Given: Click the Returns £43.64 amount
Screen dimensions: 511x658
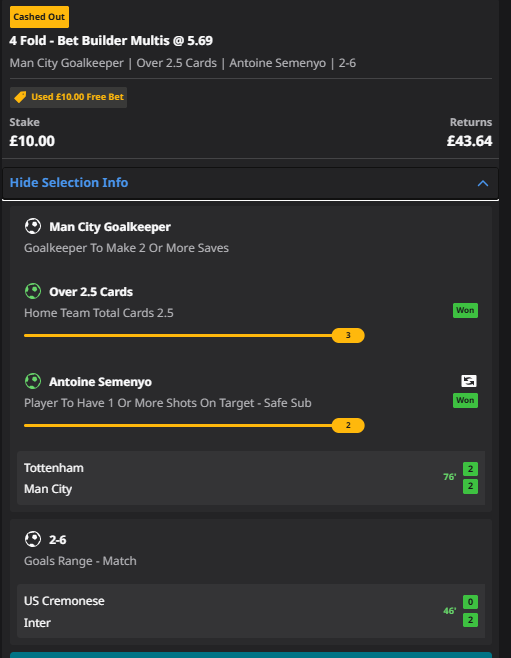Looking at the screenshot, I should point(469,141).
